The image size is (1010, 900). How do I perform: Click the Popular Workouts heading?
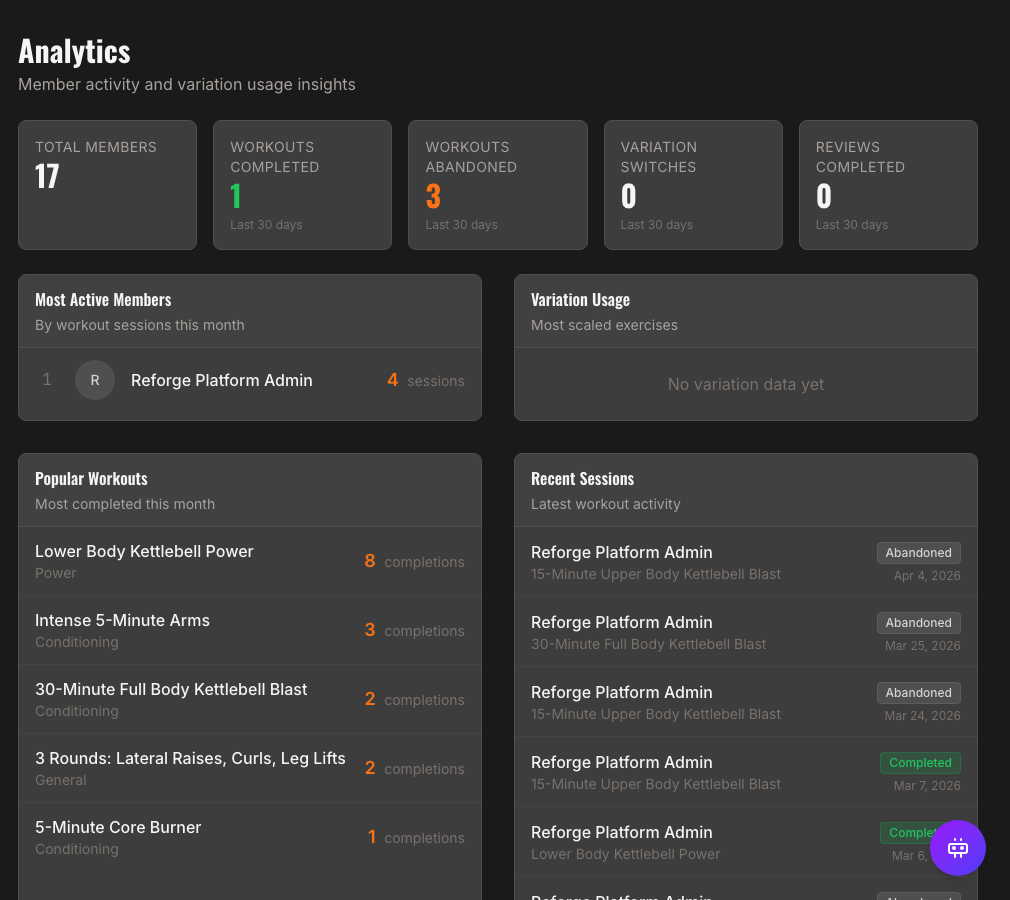[x=91, y=479]
